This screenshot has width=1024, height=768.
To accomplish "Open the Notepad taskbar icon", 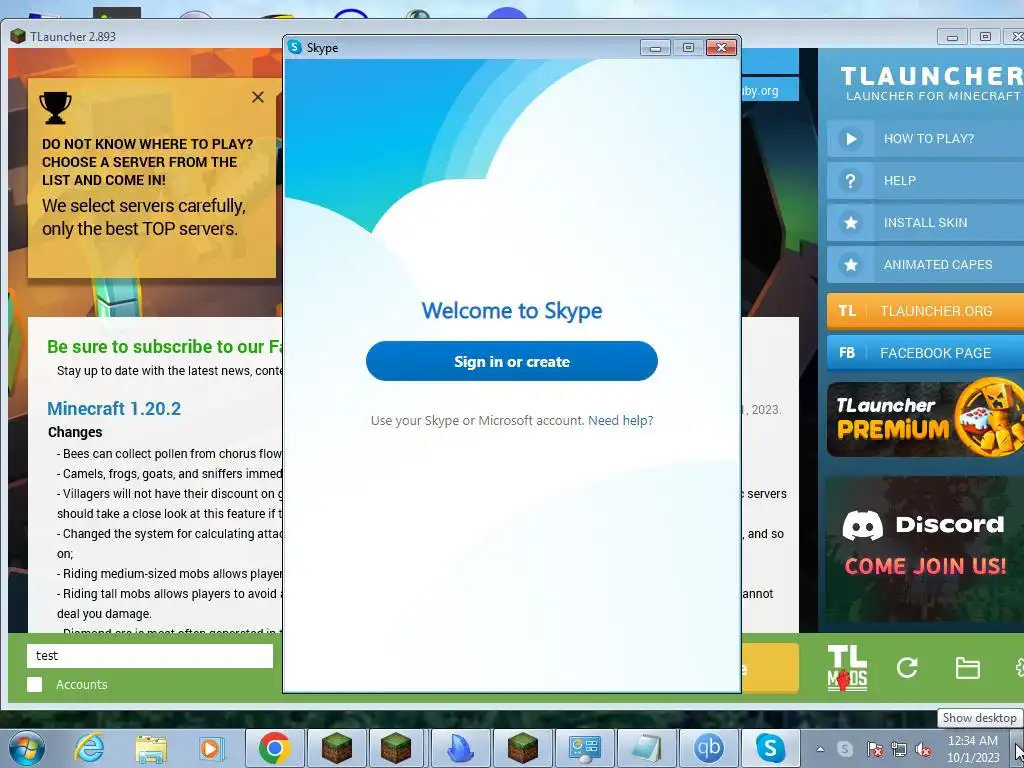I will pos(646,748).
